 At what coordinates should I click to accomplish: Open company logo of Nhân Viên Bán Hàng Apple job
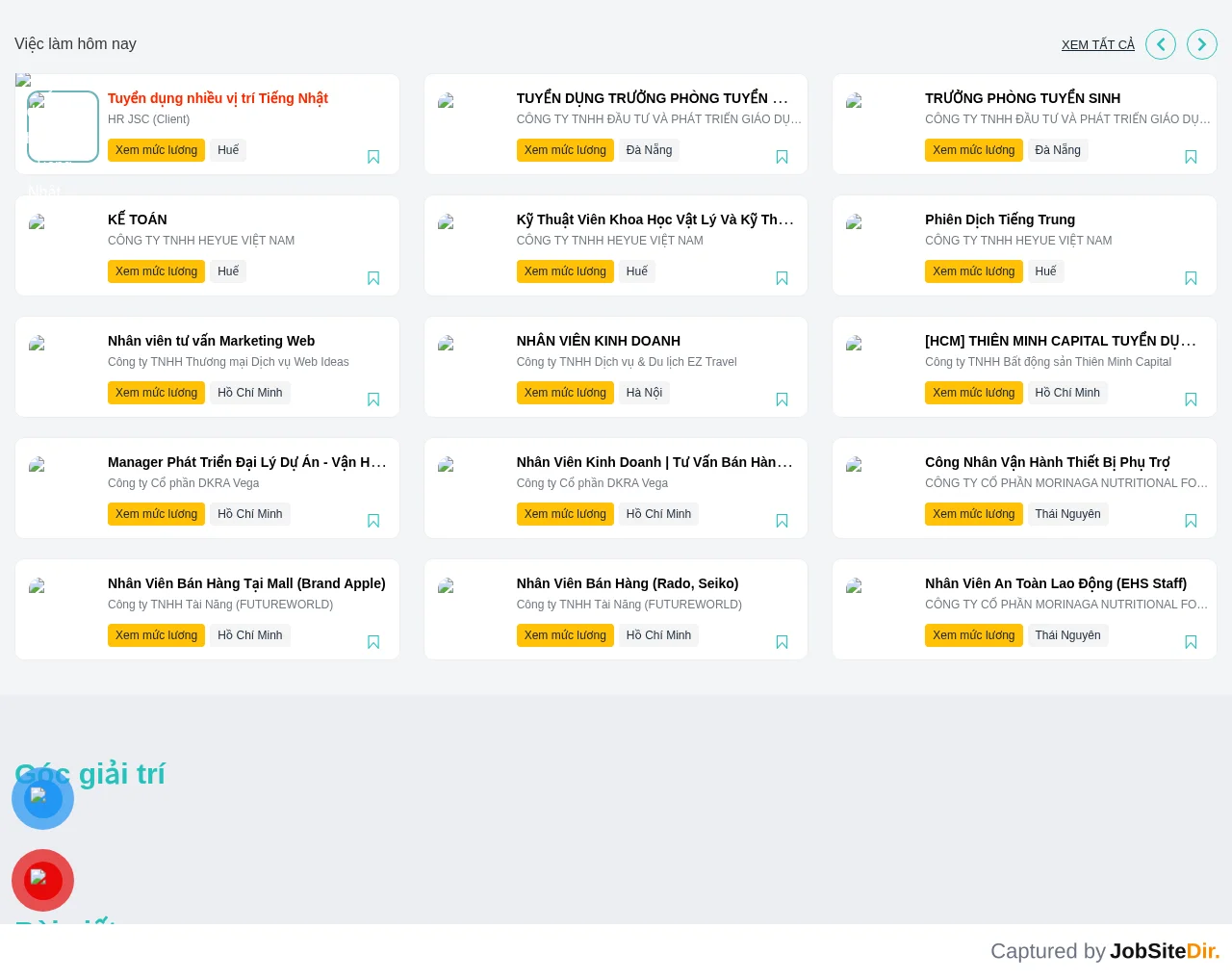click(38, 585)
